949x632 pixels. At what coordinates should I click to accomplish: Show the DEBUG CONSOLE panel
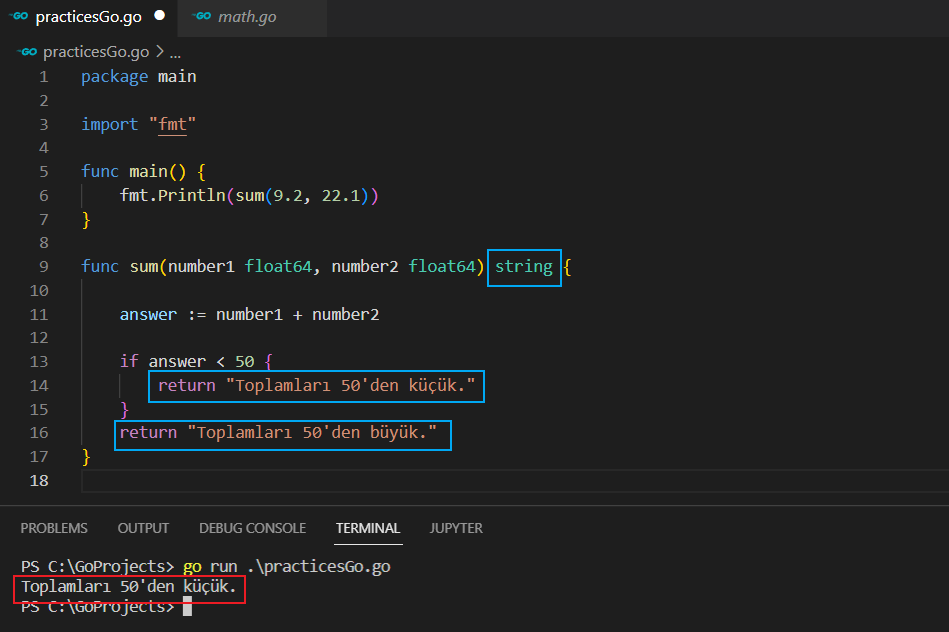click(x=252, y=528)
